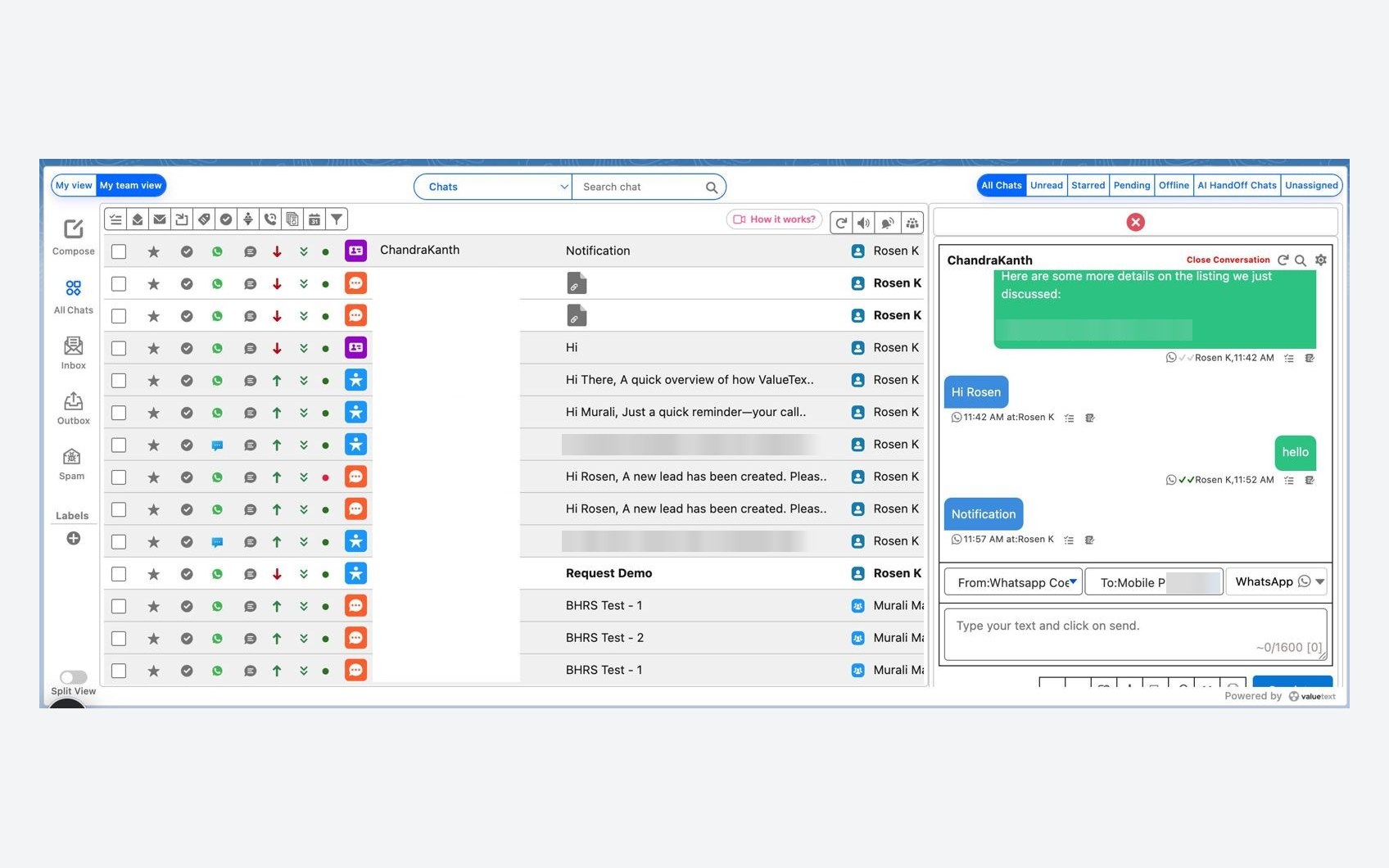
Task: Switch to the Unread tab
Action: (1047, 186)
